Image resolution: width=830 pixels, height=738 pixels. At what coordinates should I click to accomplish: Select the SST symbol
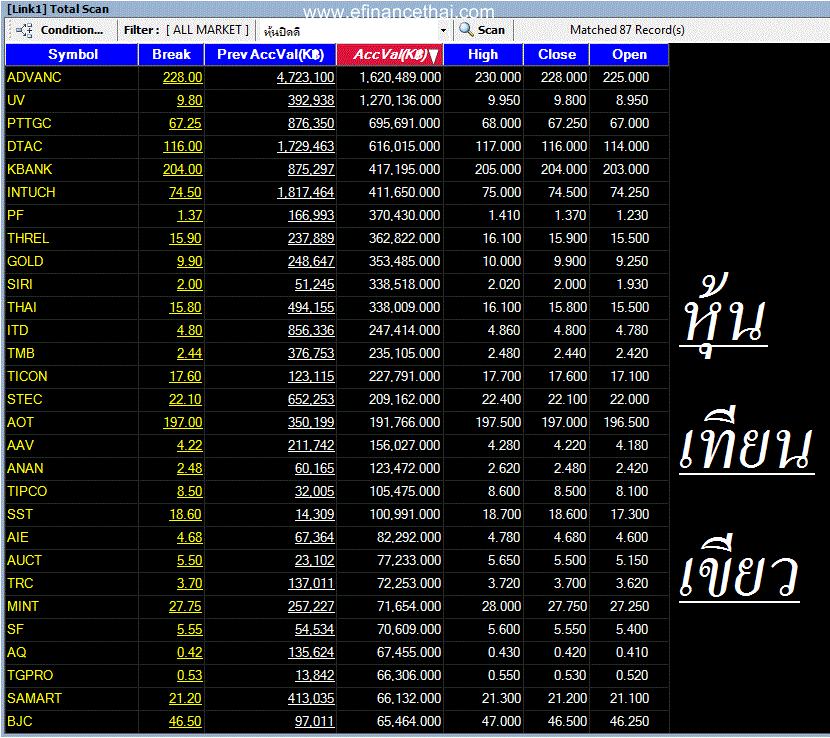pos(20,515)
